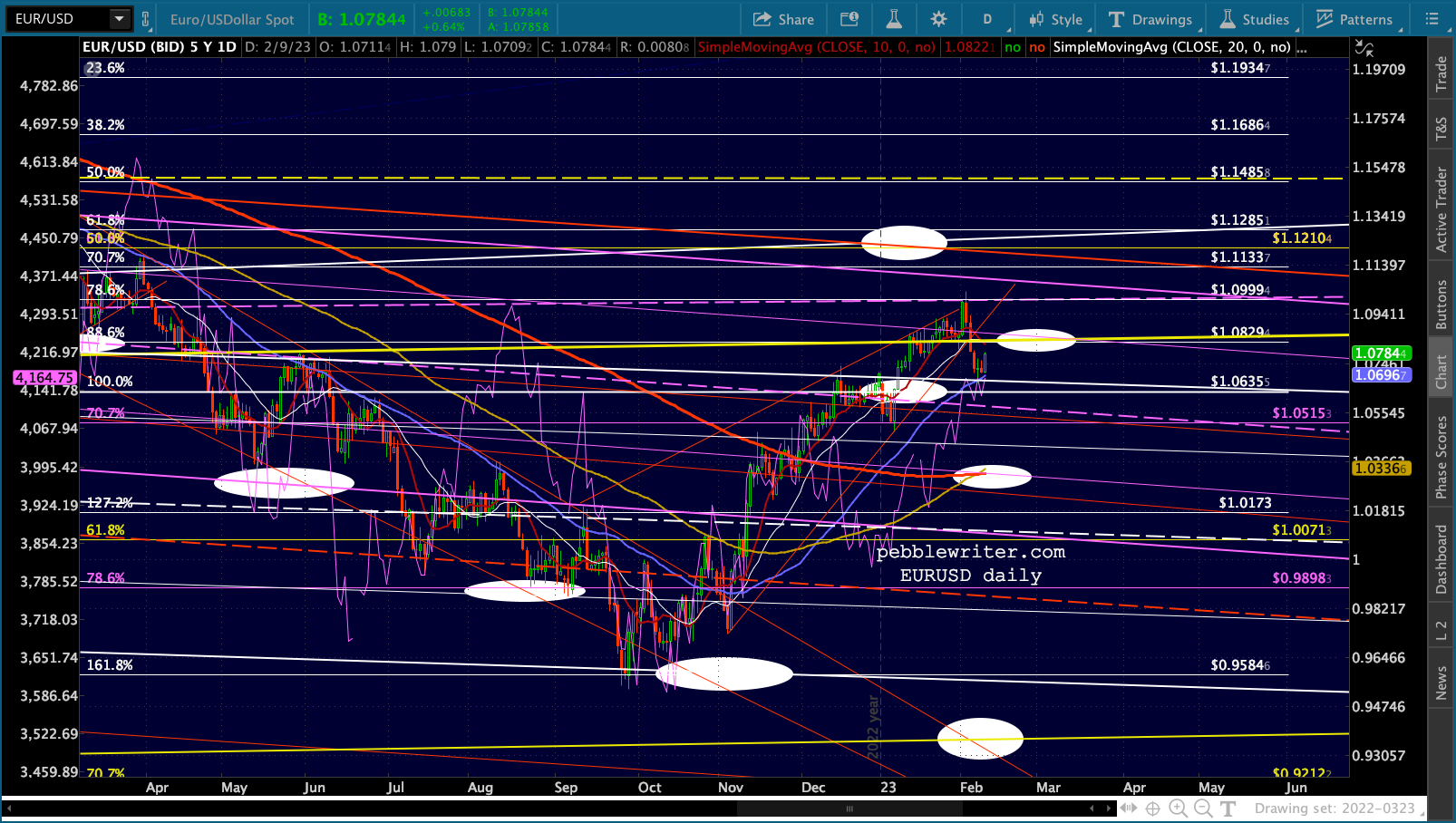Click the $1.1934 Fibonacci level label
The width and height of the screenshot is (1456, 823).
click(x=1240, y=68)
